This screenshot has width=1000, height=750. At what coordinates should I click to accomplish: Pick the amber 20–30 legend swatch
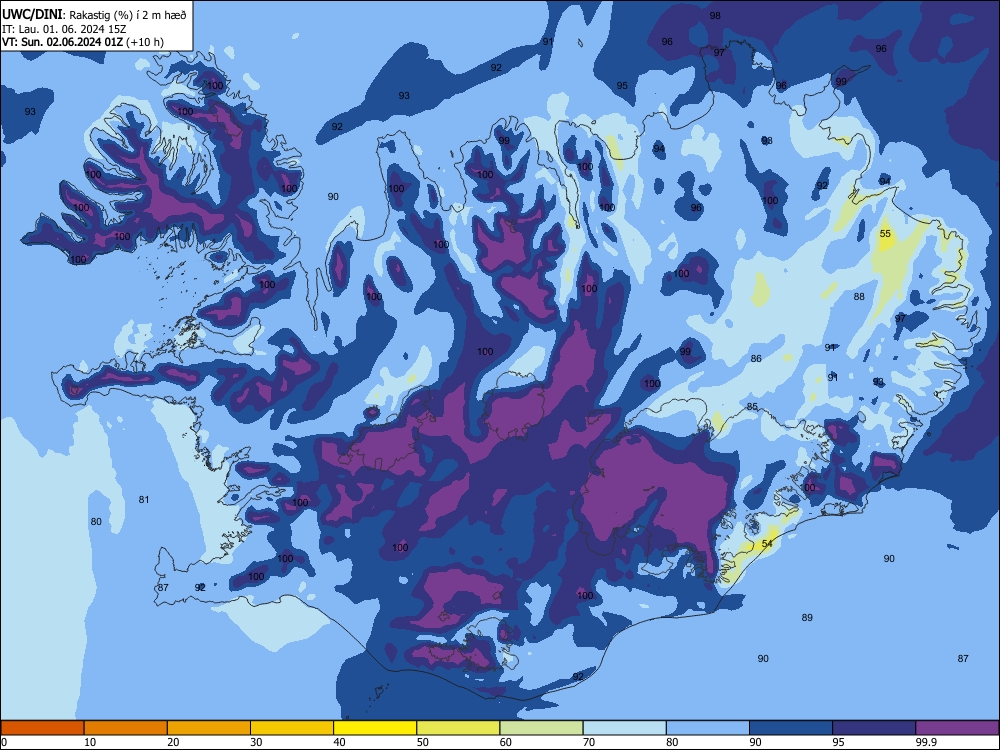point(209,728)
